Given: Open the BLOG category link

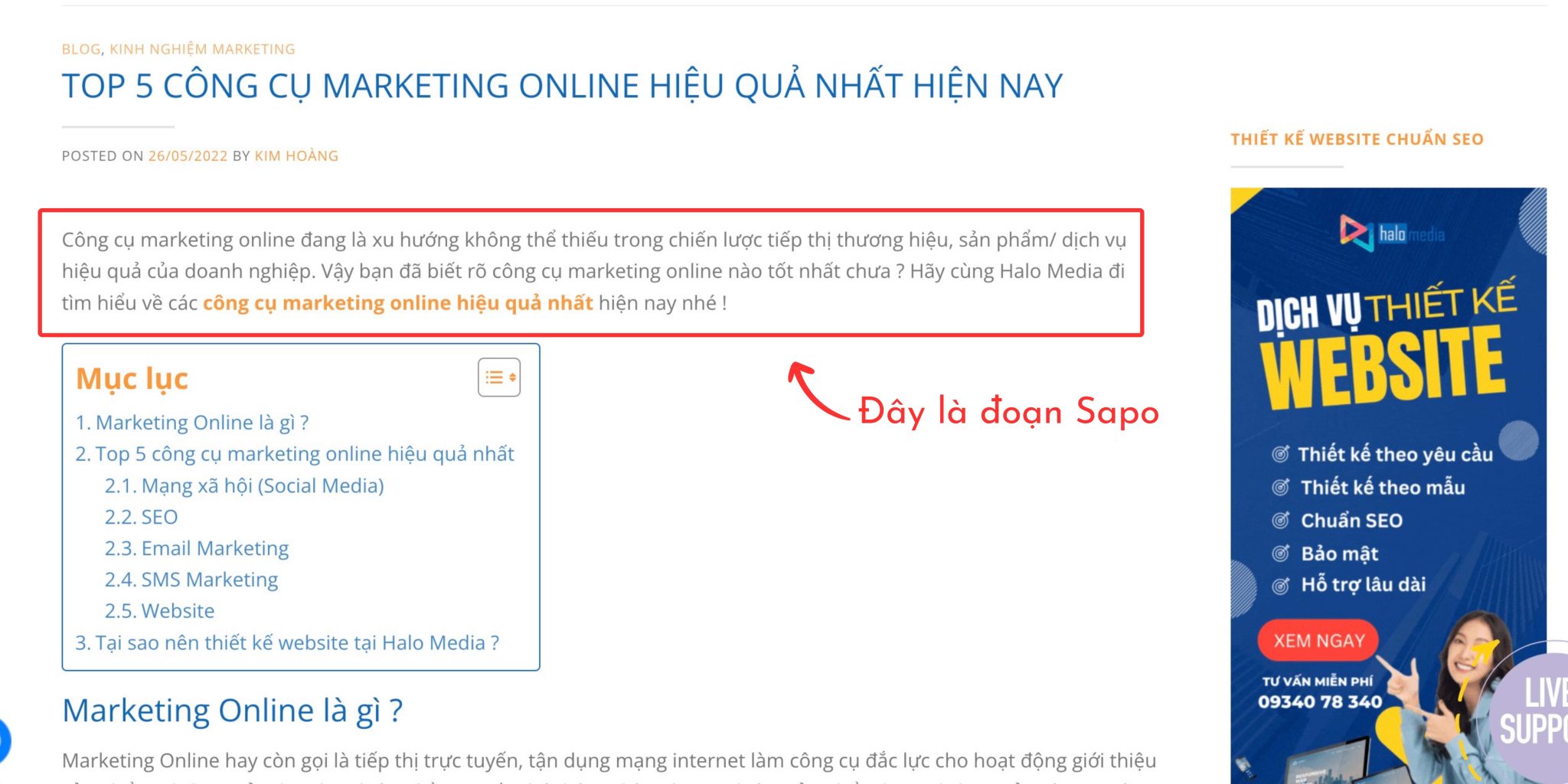Looking at the screenshot, I should point(81,49).
